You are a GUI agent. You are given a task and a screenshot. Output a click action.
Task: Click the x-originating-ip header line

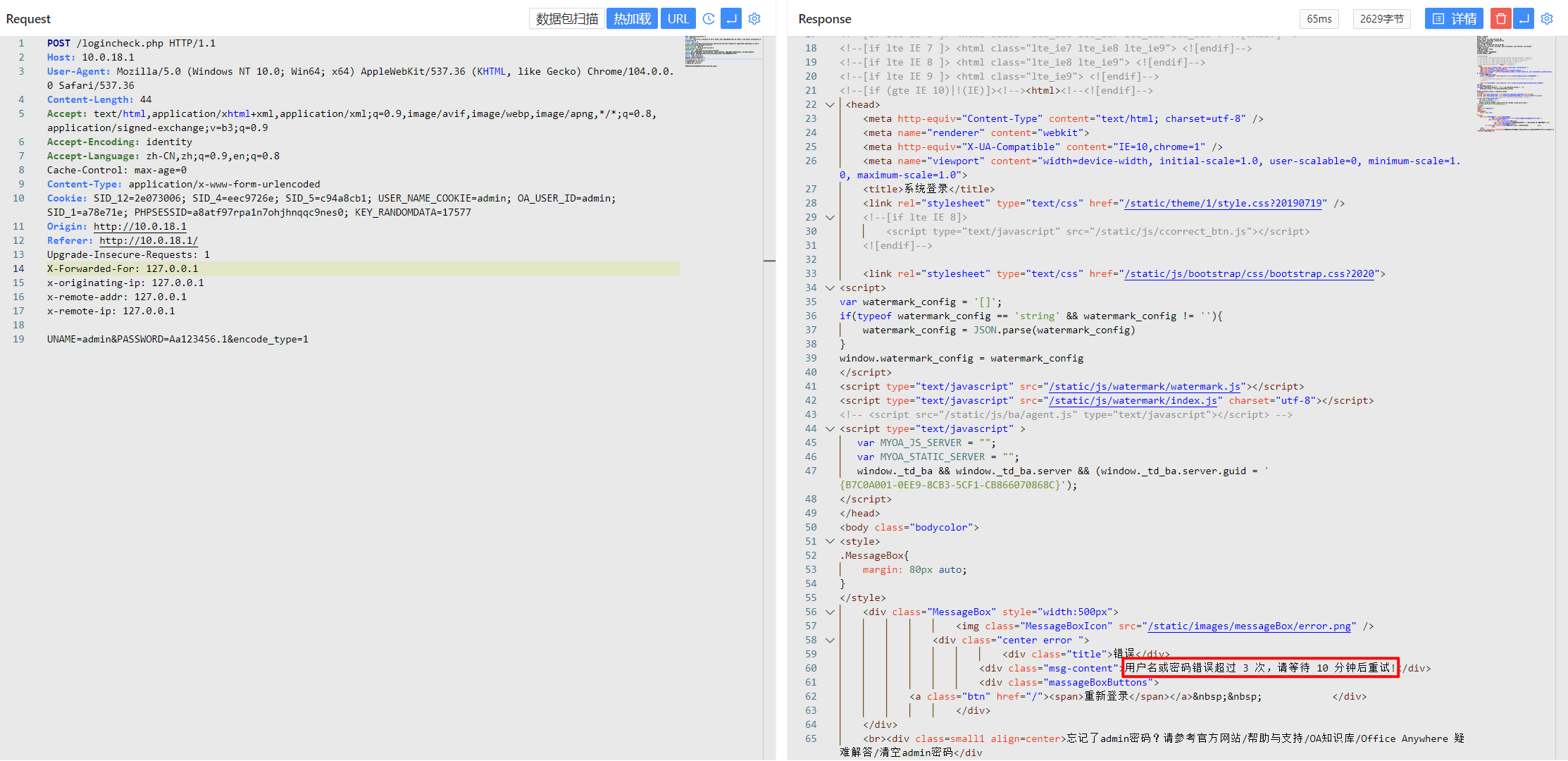click(125, 283)
